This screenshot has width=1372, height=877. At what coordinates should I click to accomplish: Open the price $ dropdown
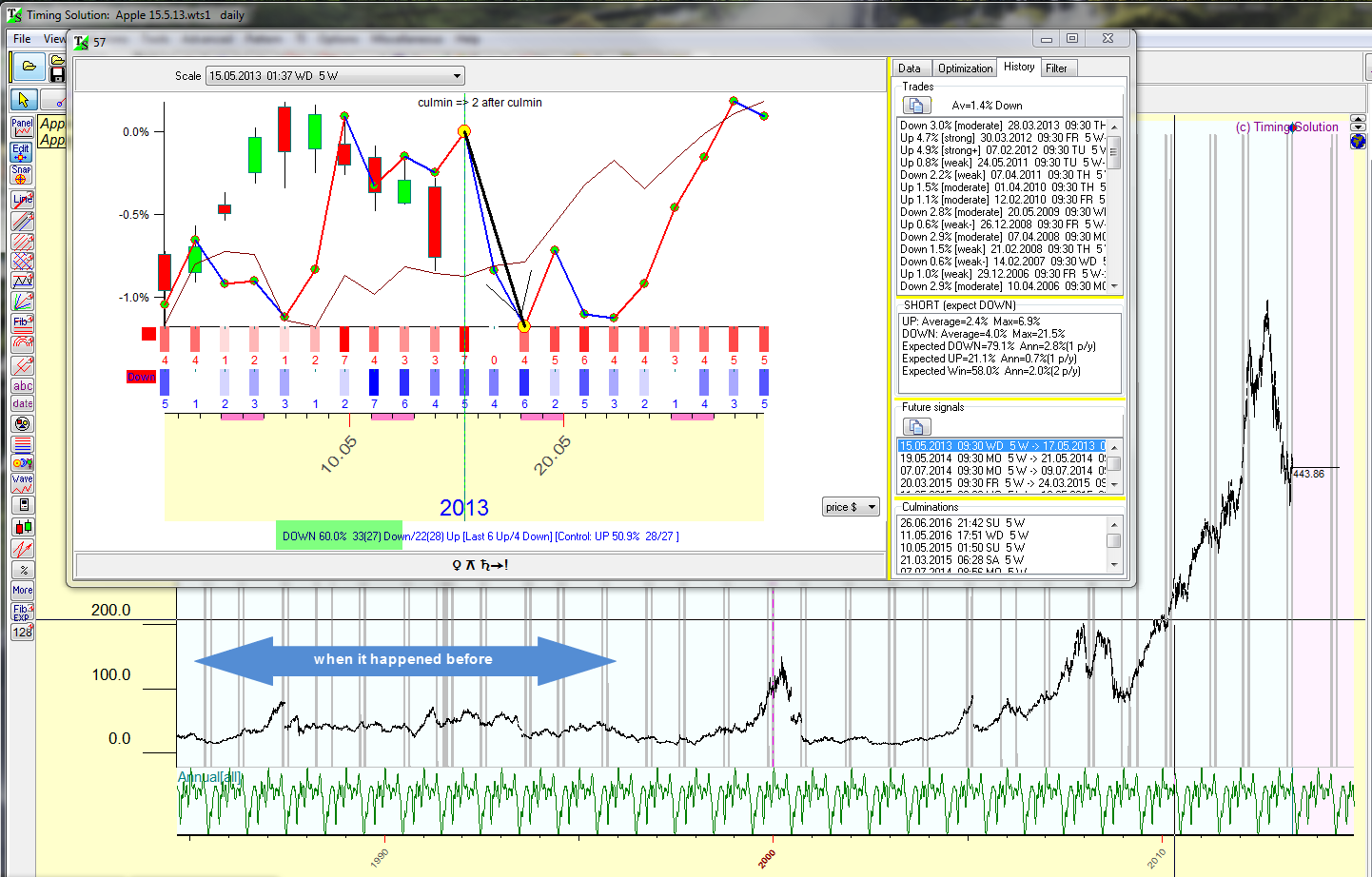(x=851, y=507)
